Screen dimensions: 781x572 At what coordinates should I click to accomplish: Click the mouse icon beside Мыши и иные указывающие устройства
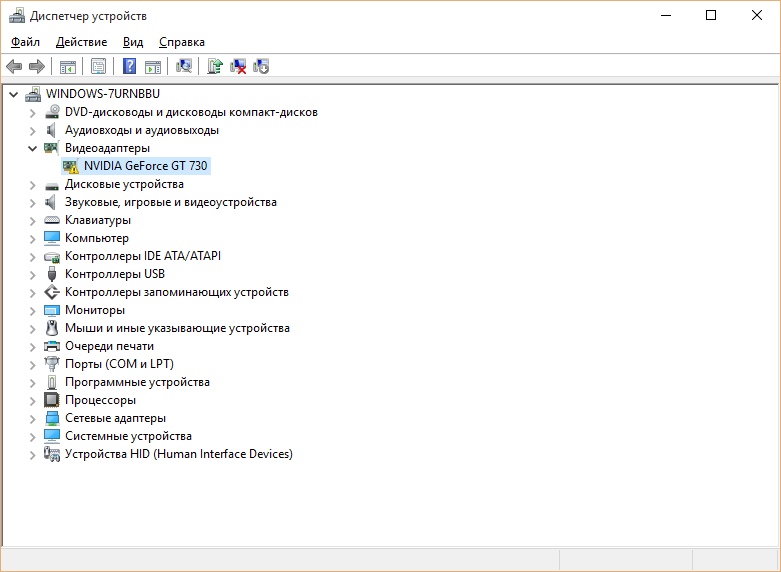(x=52, y=327)
